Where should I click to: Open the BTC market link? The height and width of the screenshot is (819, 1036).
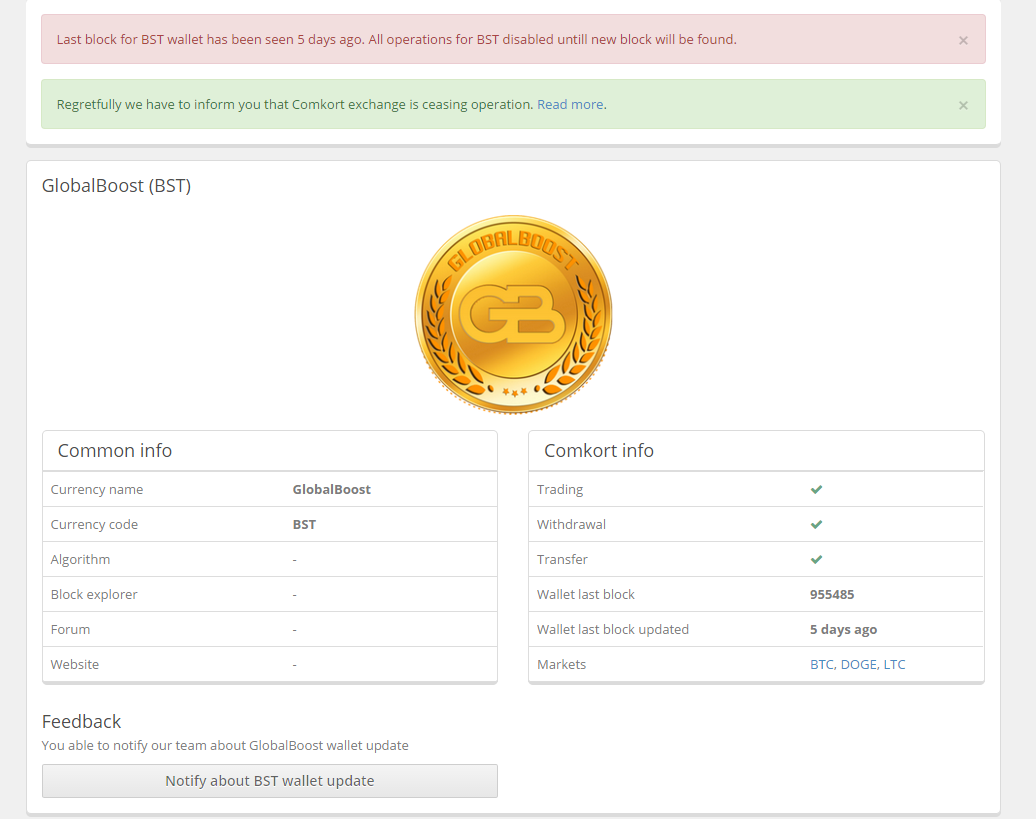822,664
